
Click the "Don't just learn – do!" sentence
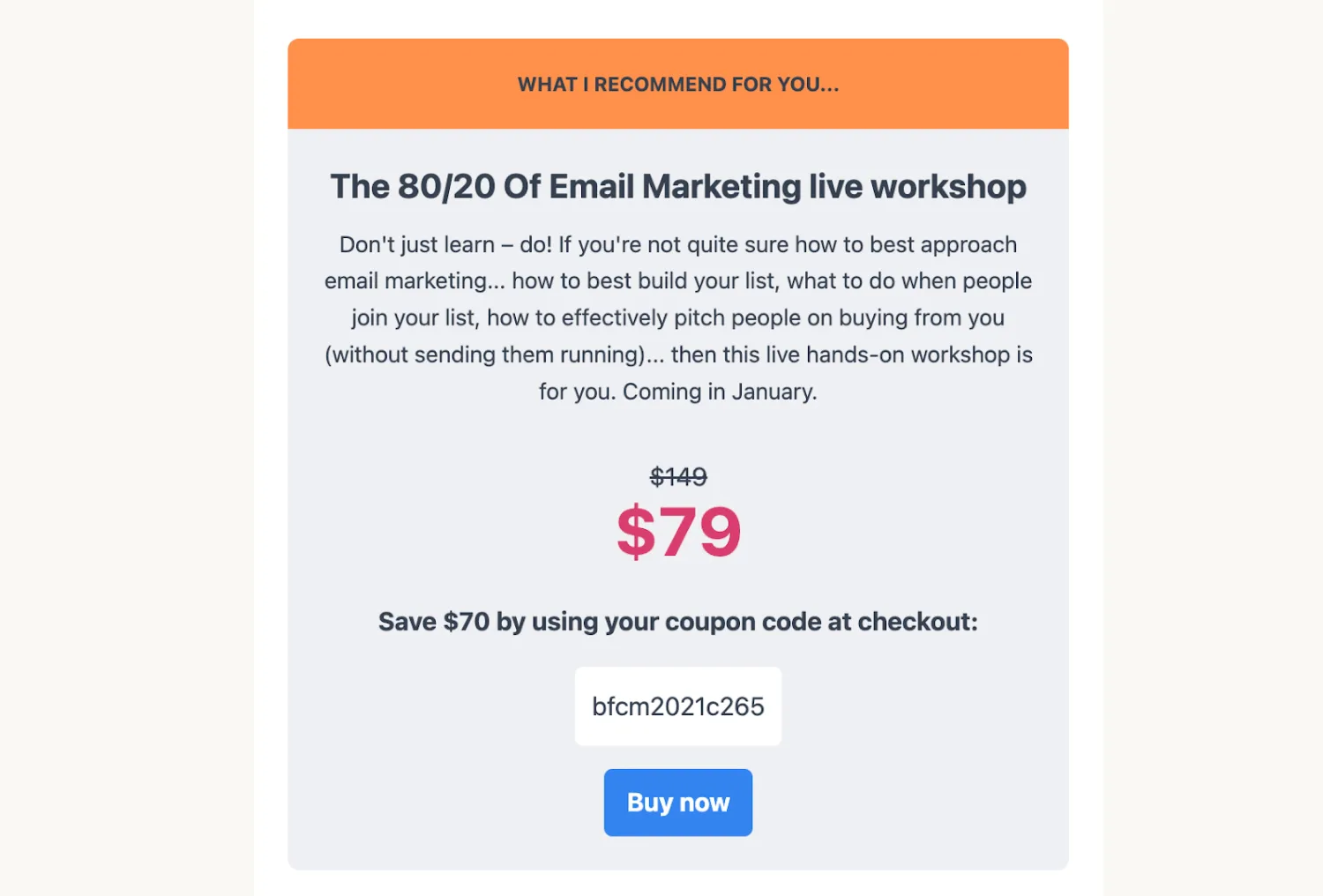click(445, 244)
